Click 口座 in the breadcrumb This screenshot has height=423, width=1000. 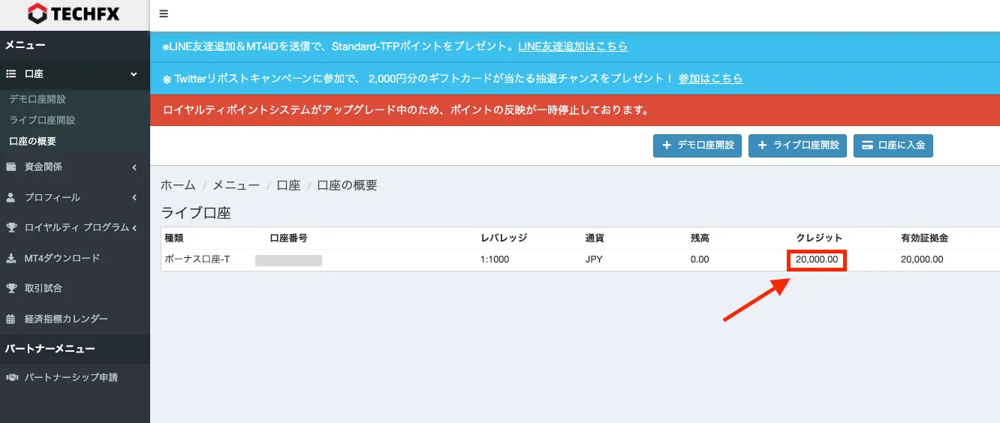click(x=288, y=186)
